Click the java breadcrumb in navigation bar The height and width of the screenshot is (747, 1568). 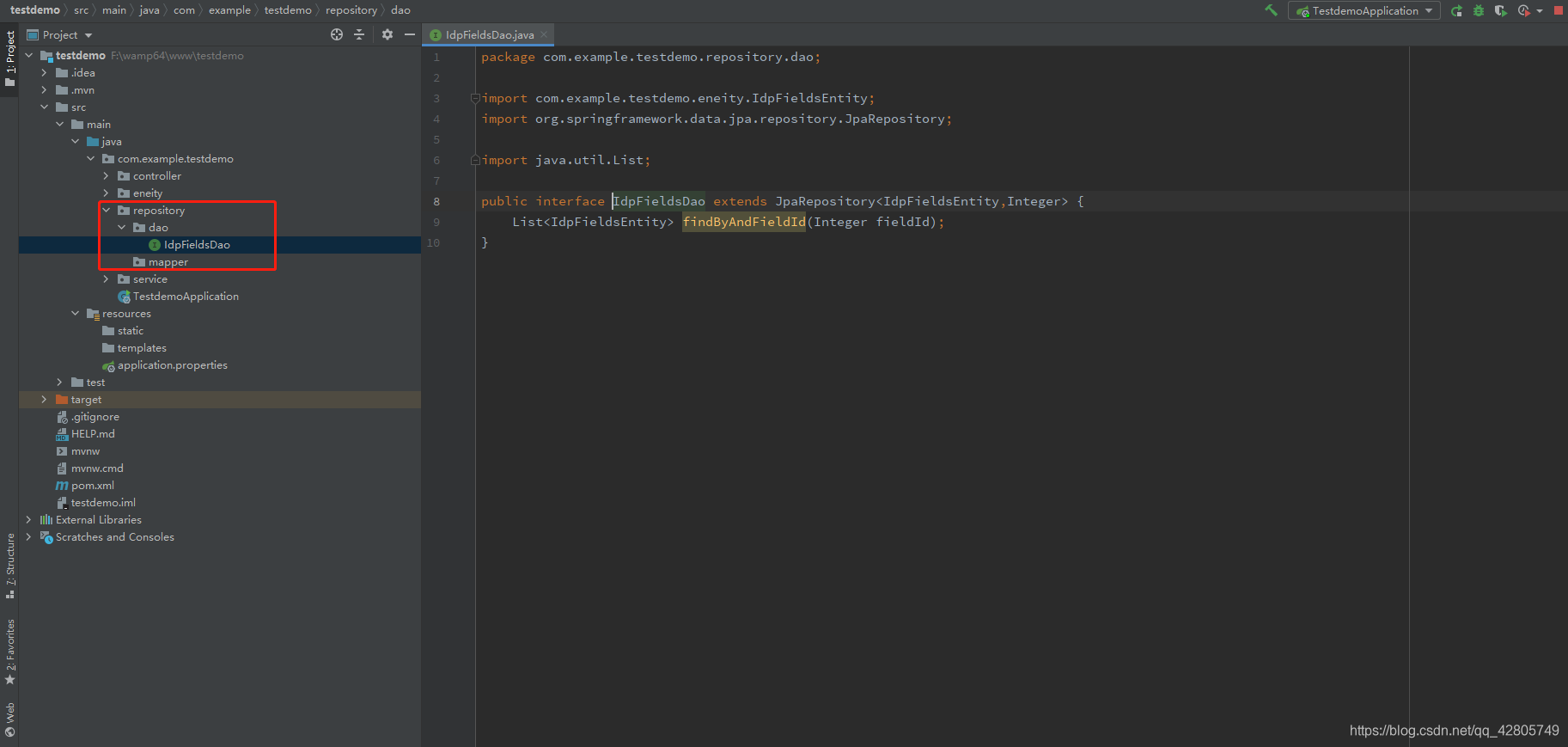(149, 10)
